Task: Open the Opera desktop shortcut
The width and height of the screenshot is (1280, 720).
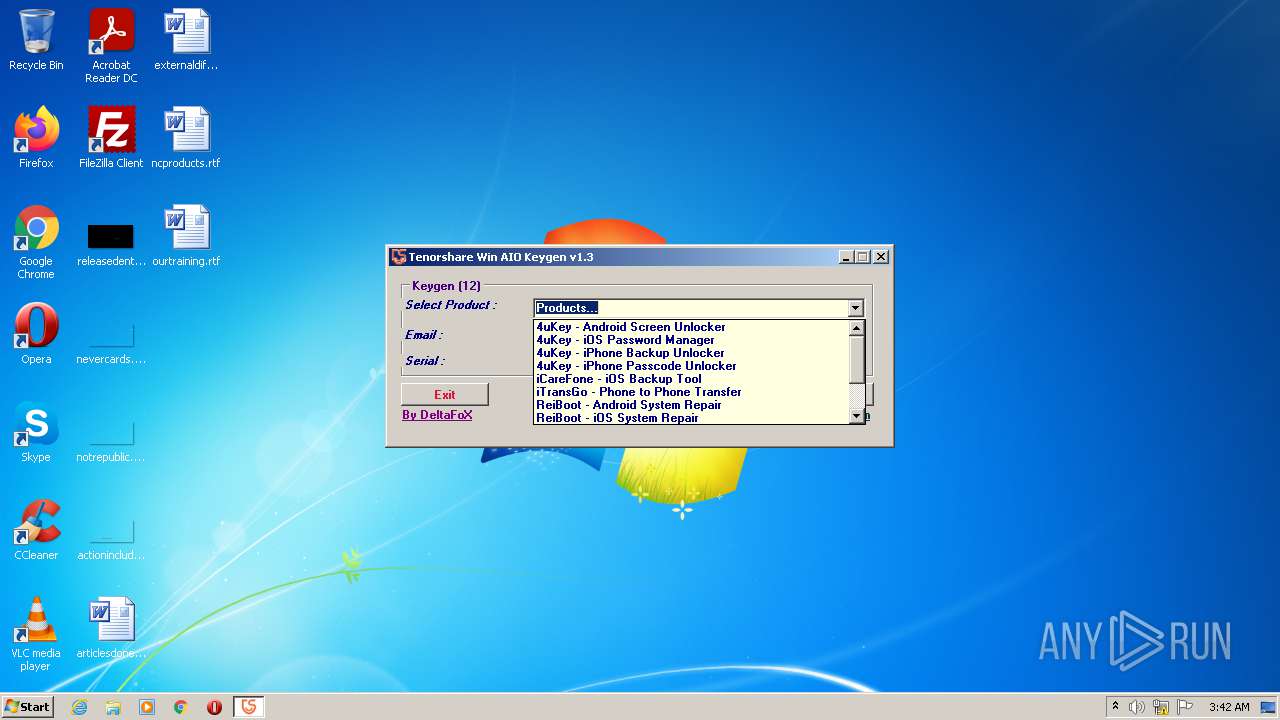Action: [x=36, y=334]
